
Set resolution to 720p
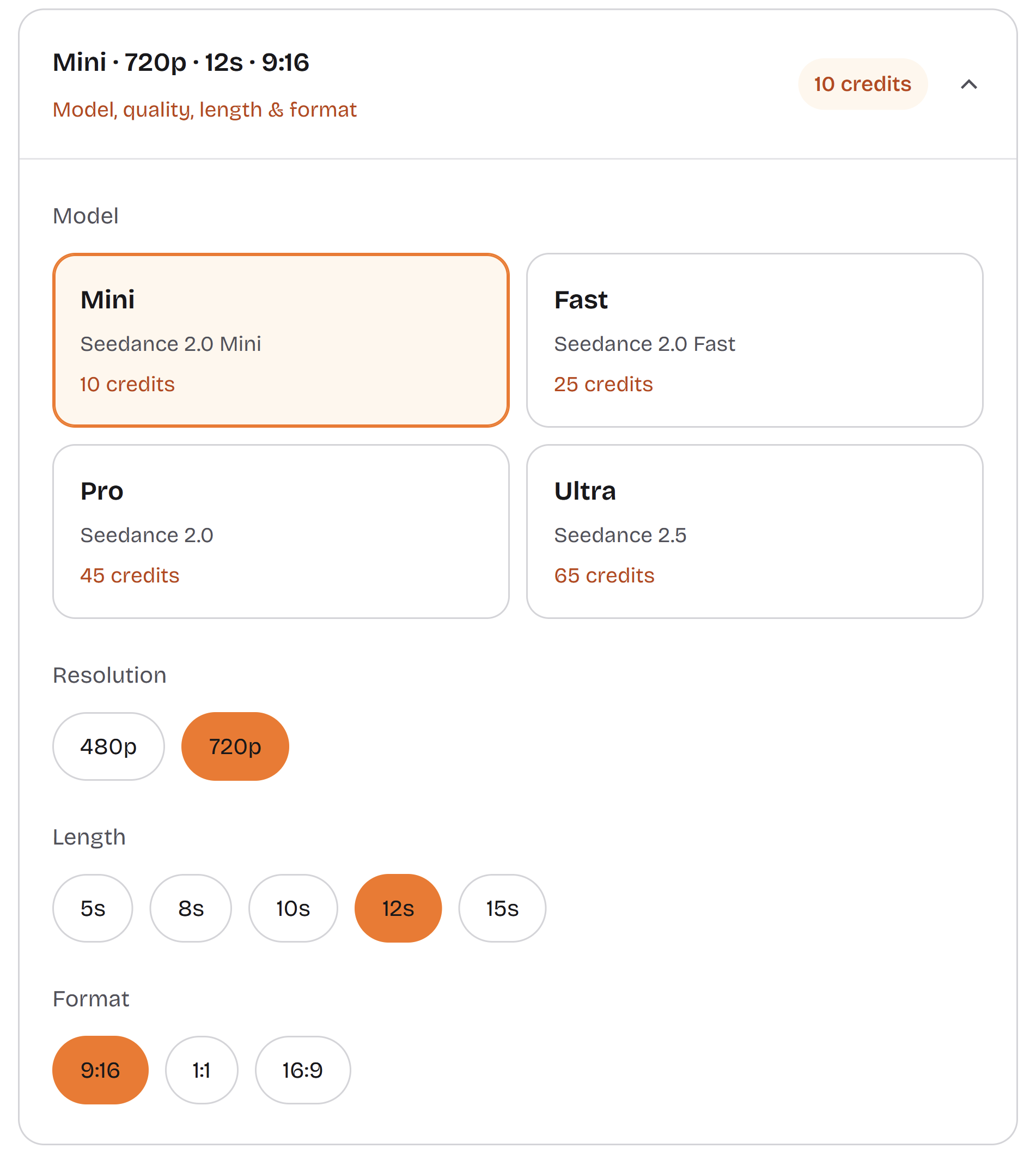click(235, 746)
